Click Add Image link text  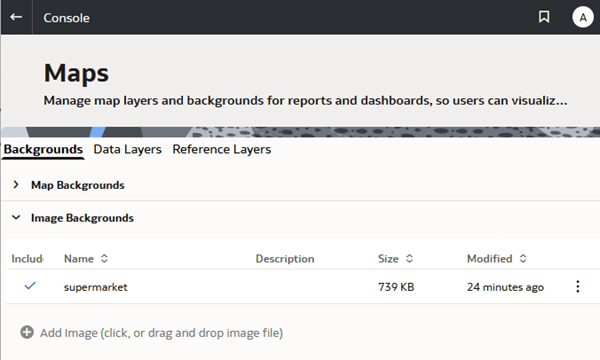click(161, 333)
